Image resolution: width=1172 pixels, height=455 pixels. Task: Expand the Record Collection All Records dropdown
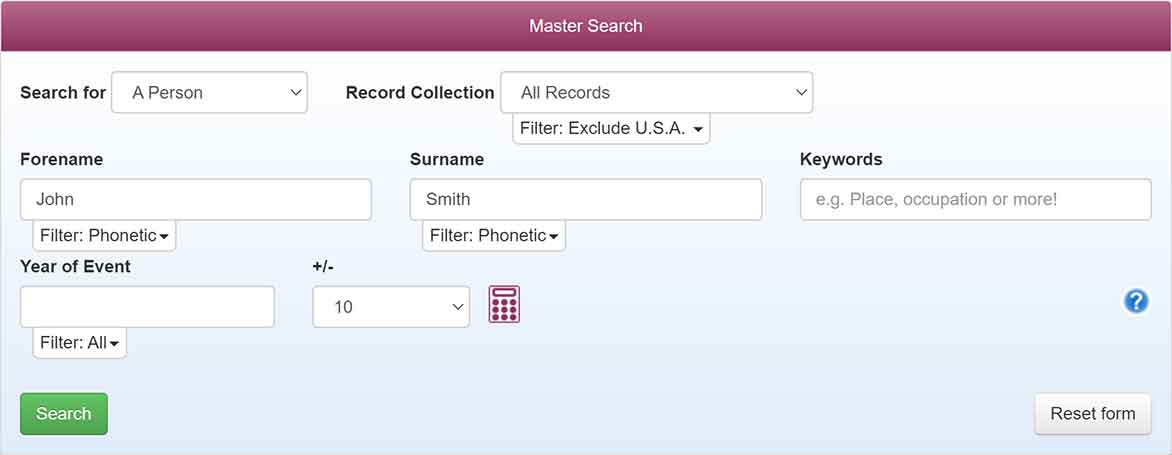tap(656, 93)
